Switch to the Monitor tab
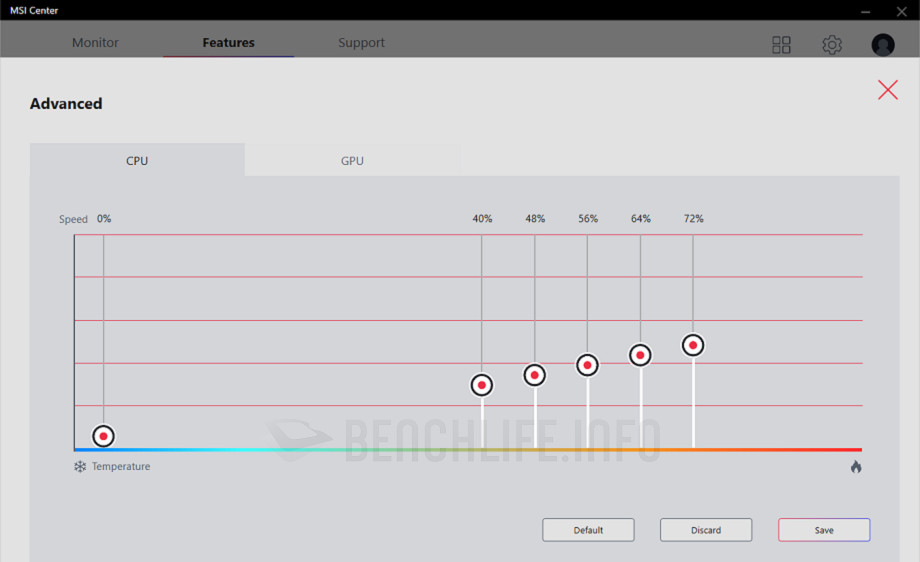The image size is (920, 562). click(x=95, y=43)
